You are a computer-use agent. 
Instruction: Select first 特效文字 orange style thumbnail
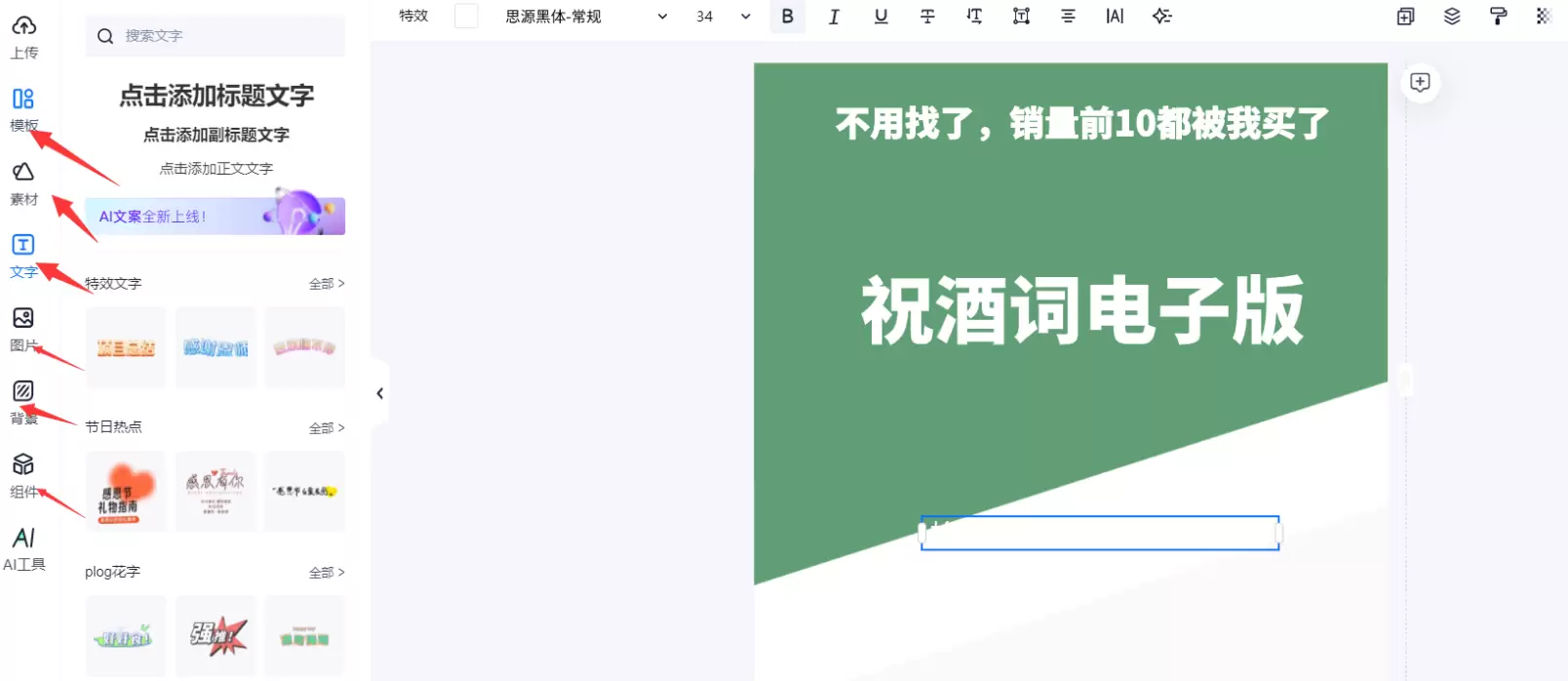[x=126, y=347]
